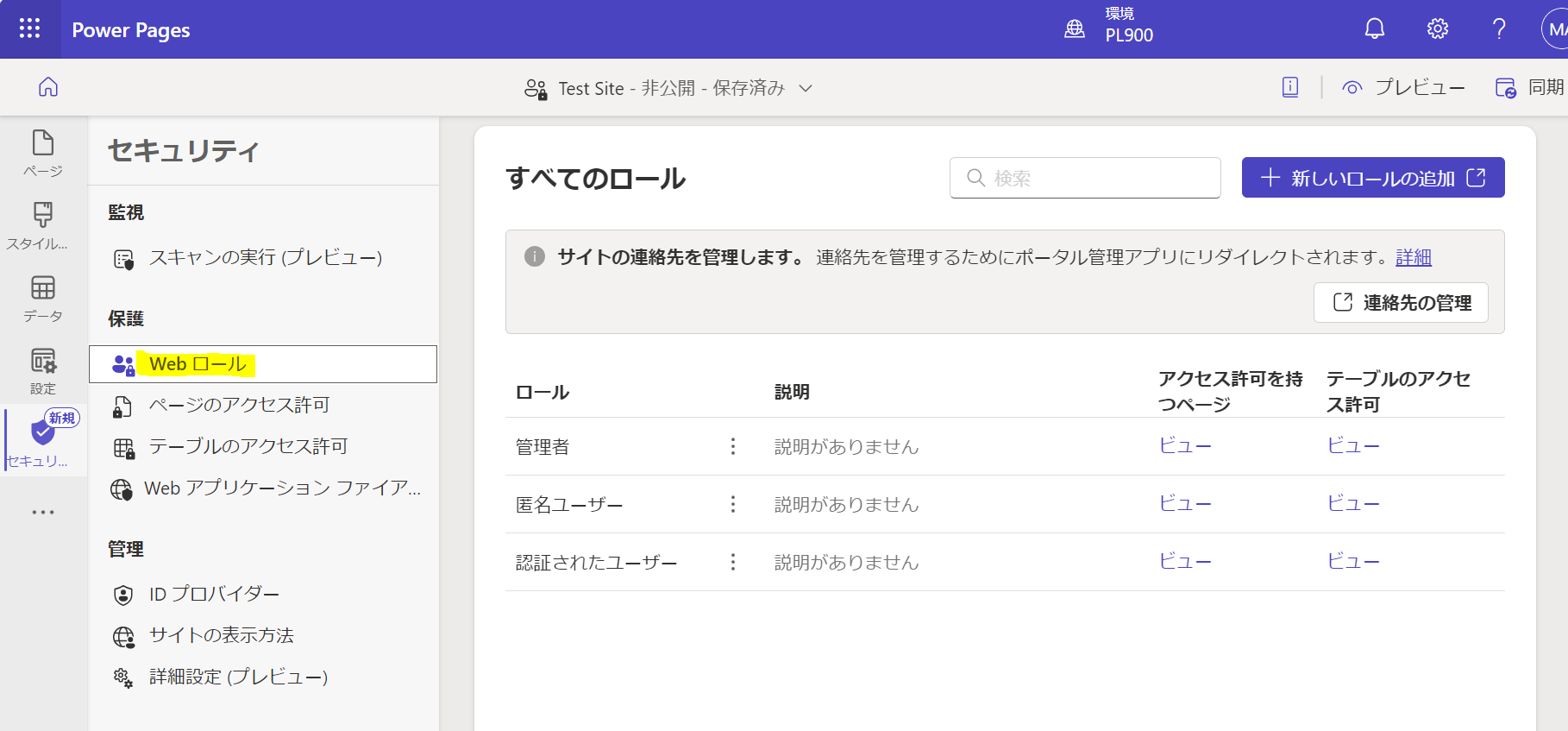Viewport: 1568px width, 731px height.
Task: Open more options for 管理者 row
Action: (733, 446)
